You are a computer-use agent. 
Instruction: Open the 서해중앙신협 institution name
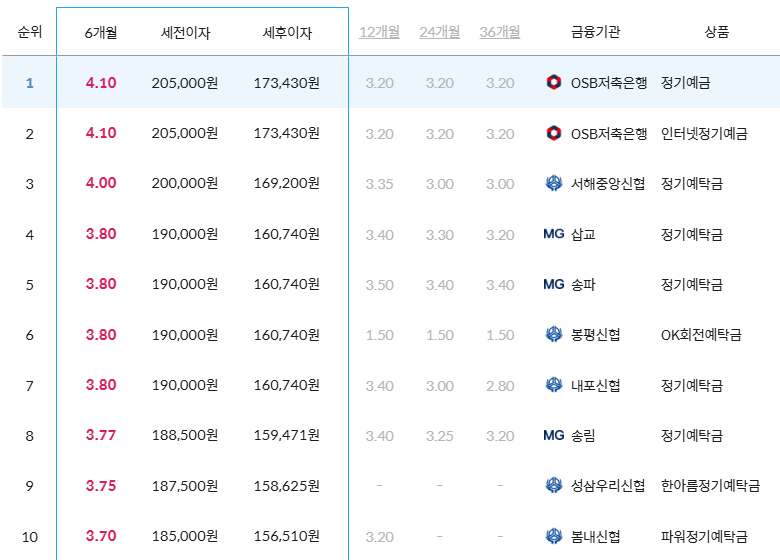(x=608, y=184)
